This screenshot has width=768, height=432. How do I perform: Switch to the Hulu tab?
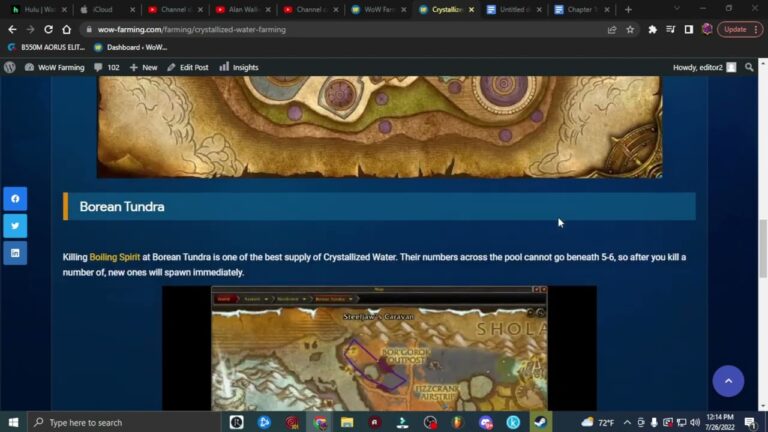(x=39, y=9)
